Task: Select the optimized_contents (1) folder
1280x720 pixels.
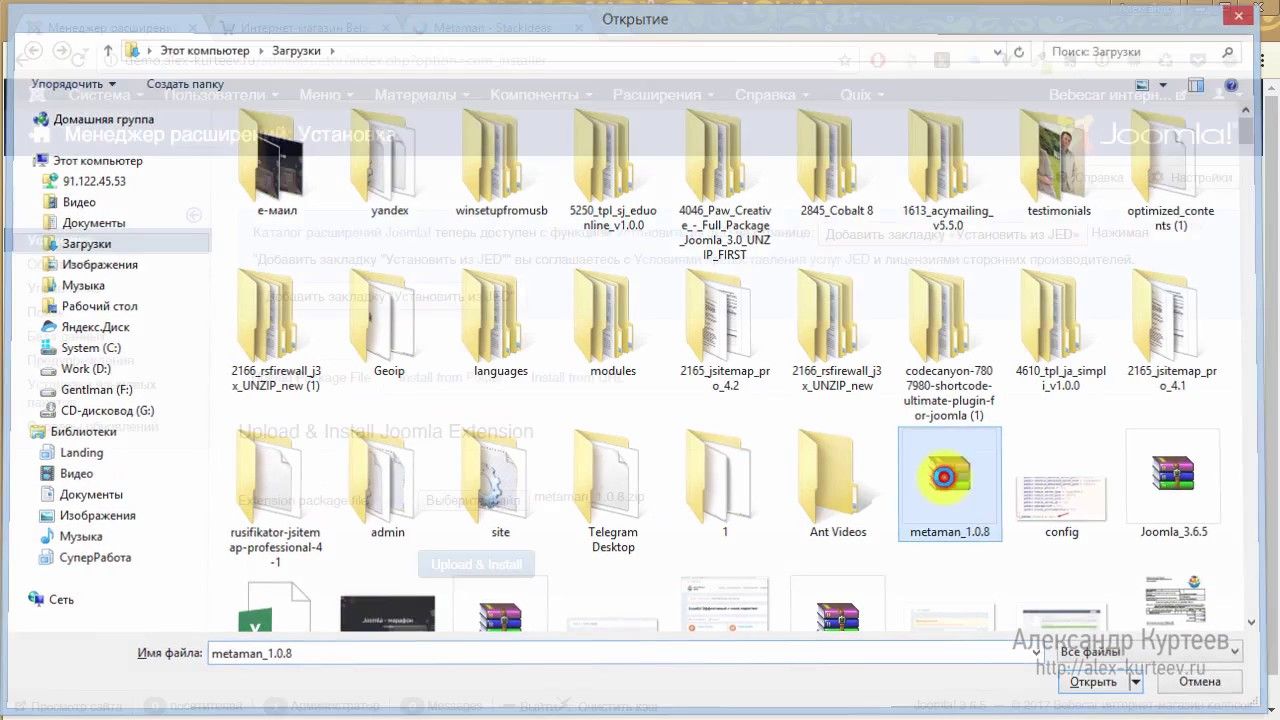Action: 1171,170
